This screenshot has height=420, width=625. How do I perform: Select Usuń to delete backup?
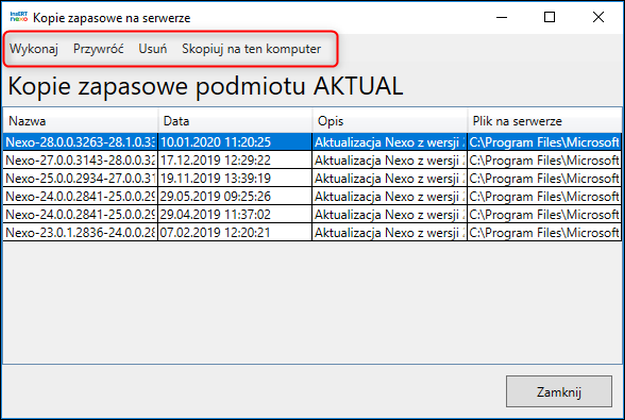(x=153, y=49)
